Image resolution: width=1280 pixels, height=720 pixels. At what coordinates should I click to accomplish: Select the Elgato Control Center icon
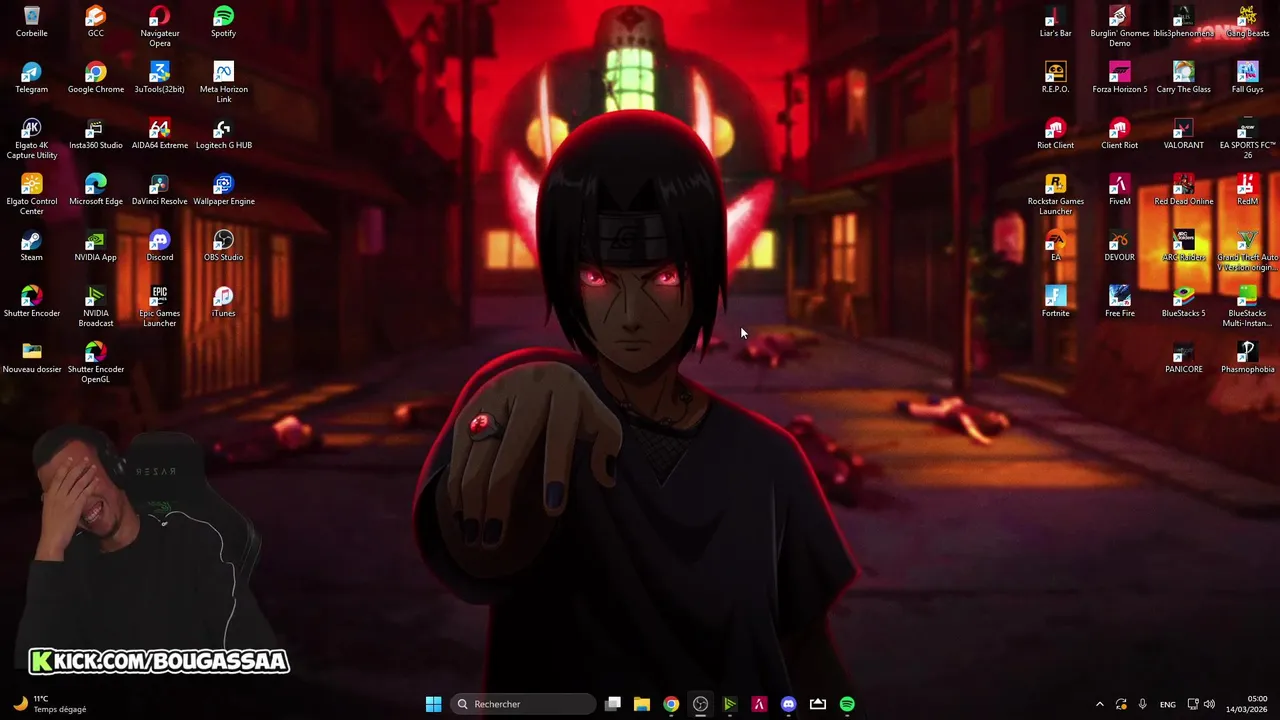pos(32,194)
